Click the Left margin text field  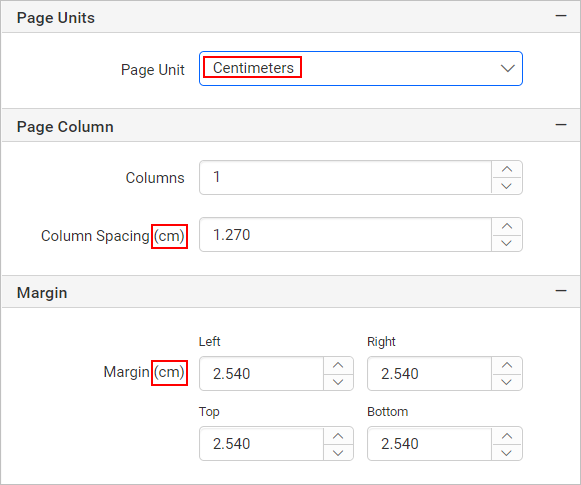[262, 373]
